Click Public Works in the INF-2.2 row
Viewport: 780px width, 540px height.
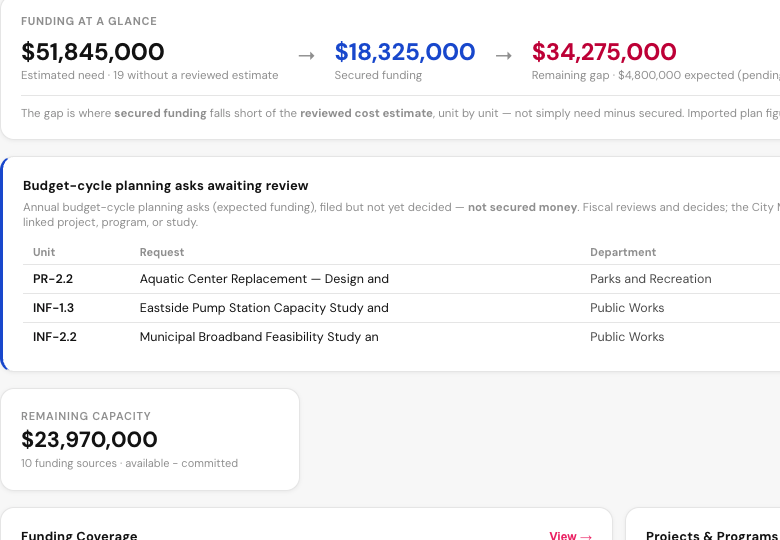(627, 337)
